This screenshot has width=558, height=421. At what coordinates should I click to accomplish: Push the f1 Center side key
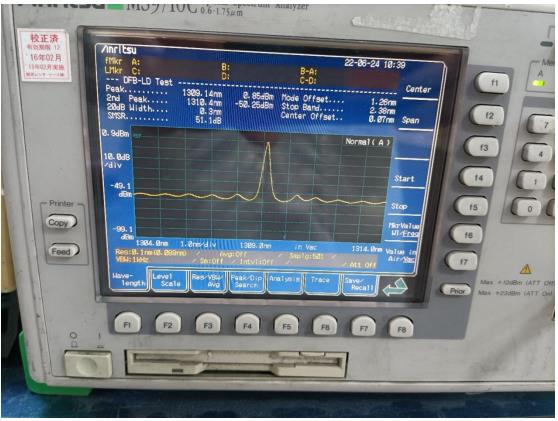(x=492, y=83)
